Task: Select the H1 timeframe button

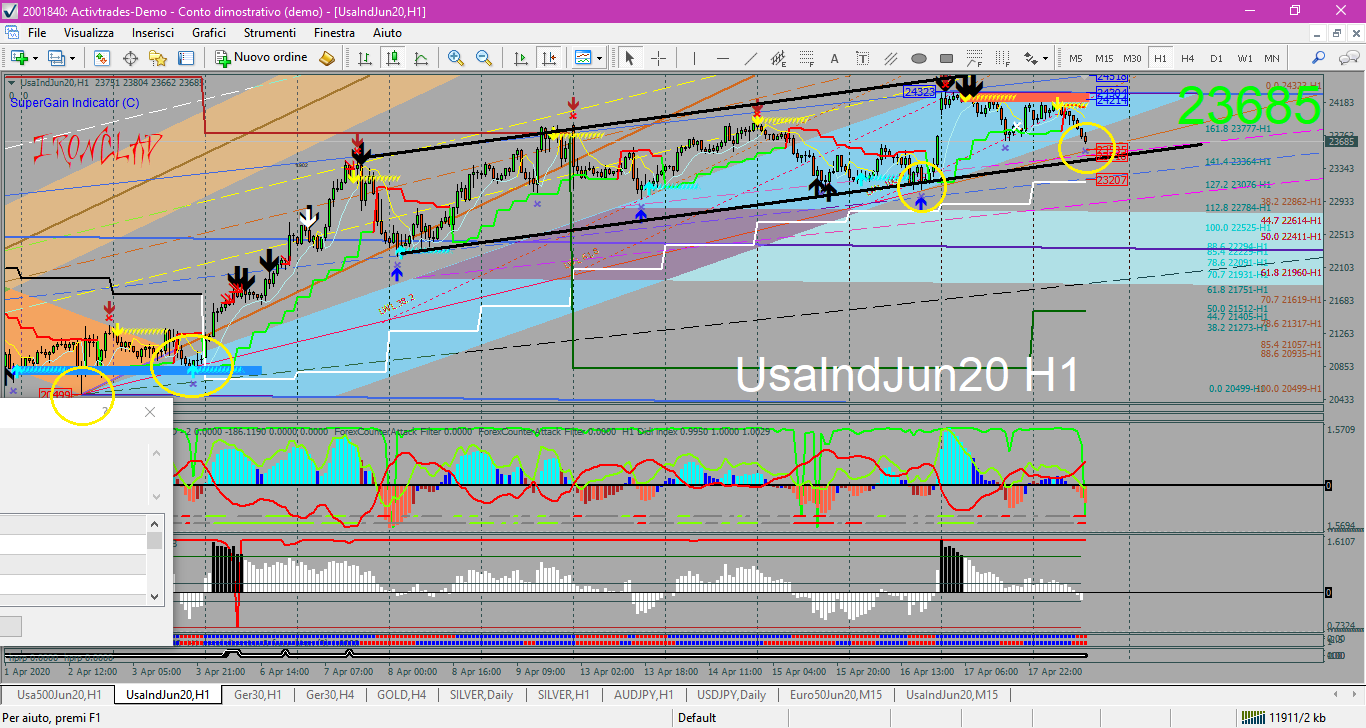Action: tap(1160, 58)
